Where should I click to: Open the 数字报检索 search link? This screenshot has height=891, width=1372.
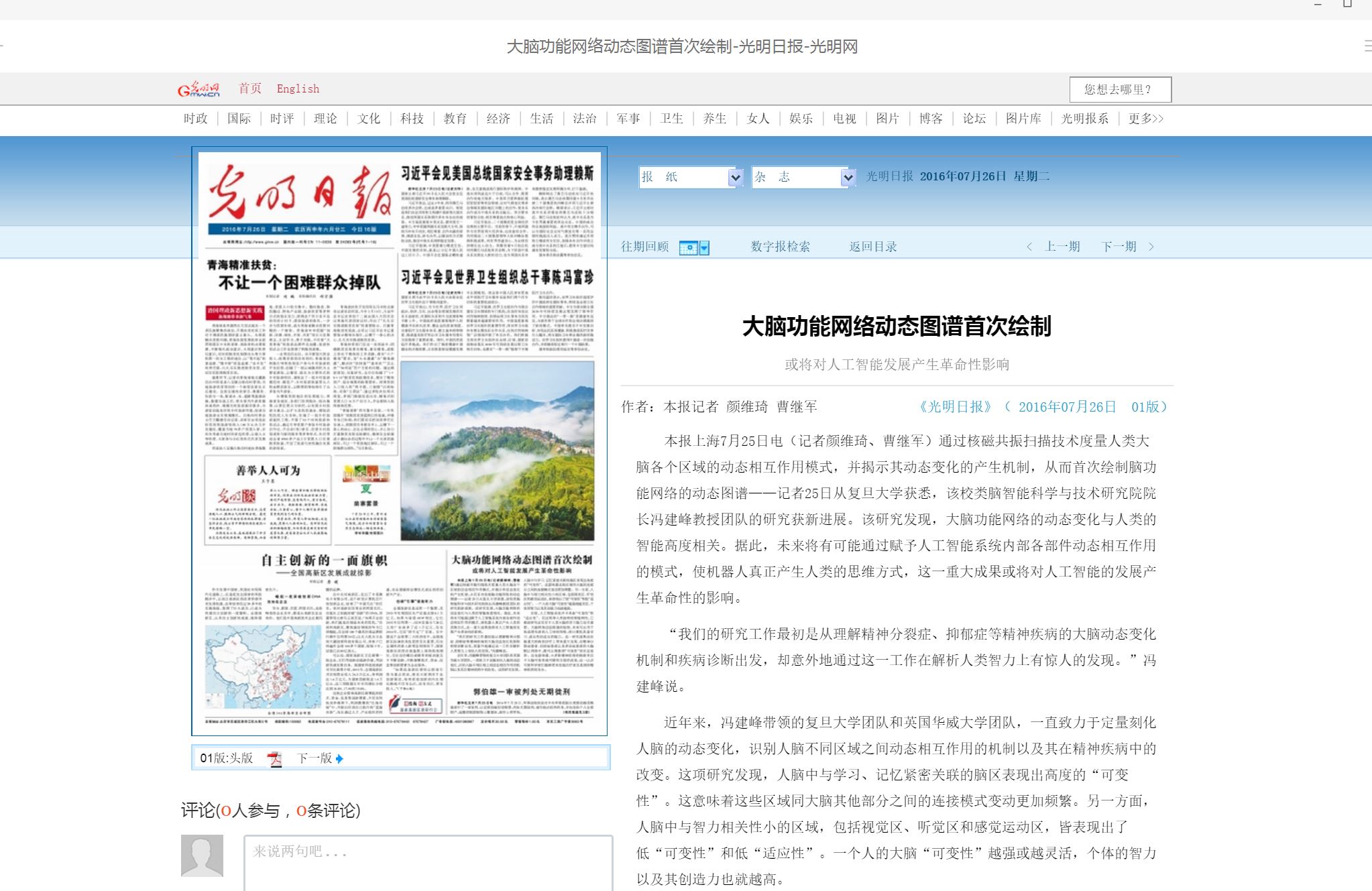780,247
